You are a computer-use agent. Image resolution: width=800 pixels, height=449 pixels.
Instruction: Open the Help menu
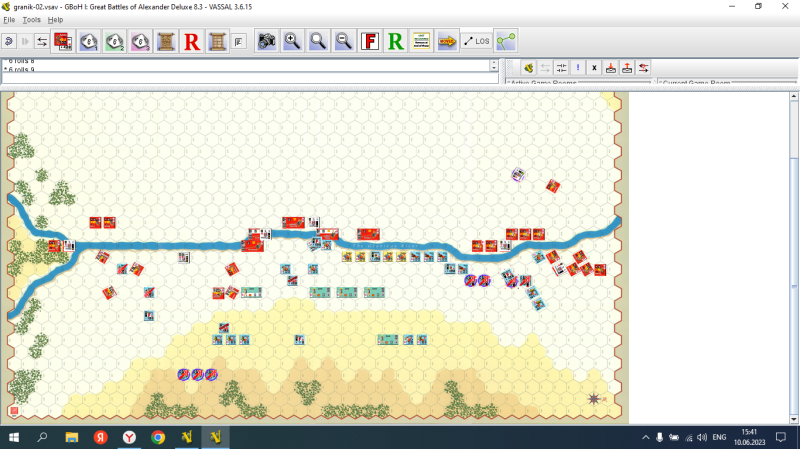[x=55, y=19]
